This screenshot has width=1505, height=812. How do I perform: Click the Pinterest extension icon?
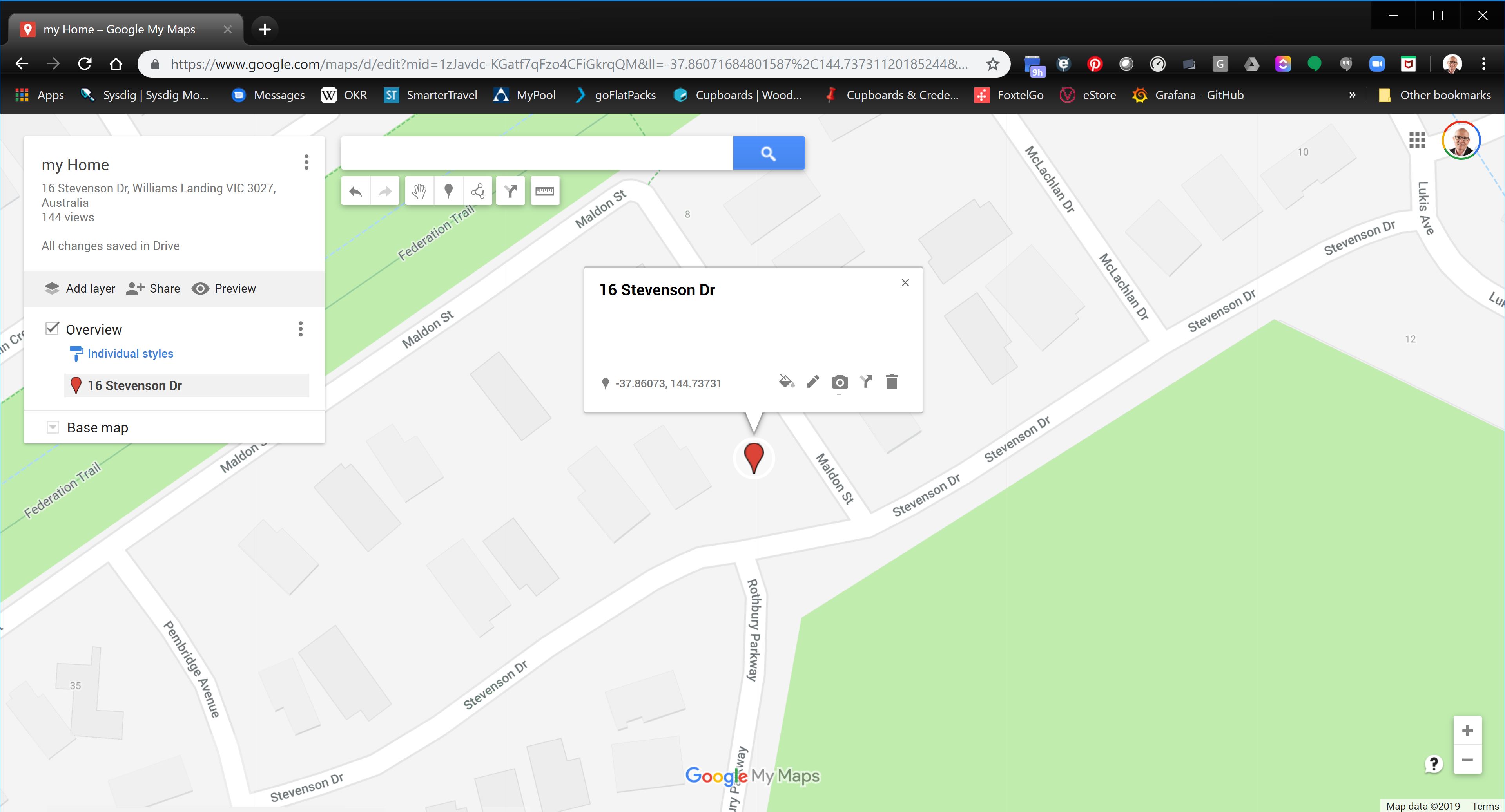1094,64
